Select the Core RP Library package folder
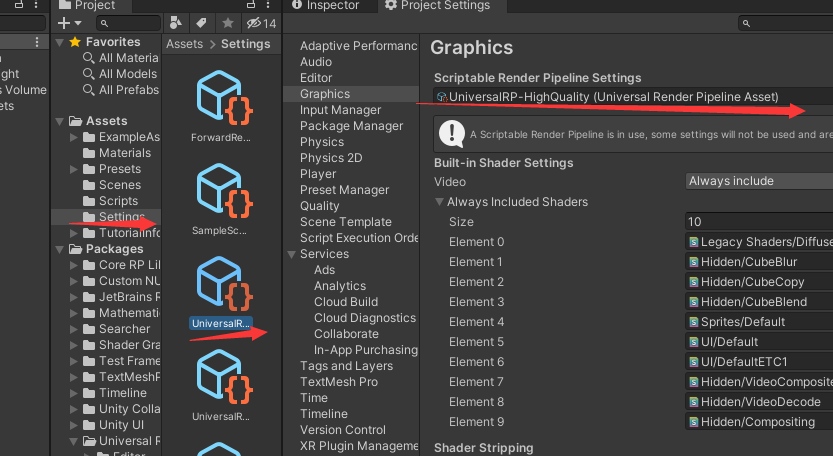 click(x=121, y=265)
